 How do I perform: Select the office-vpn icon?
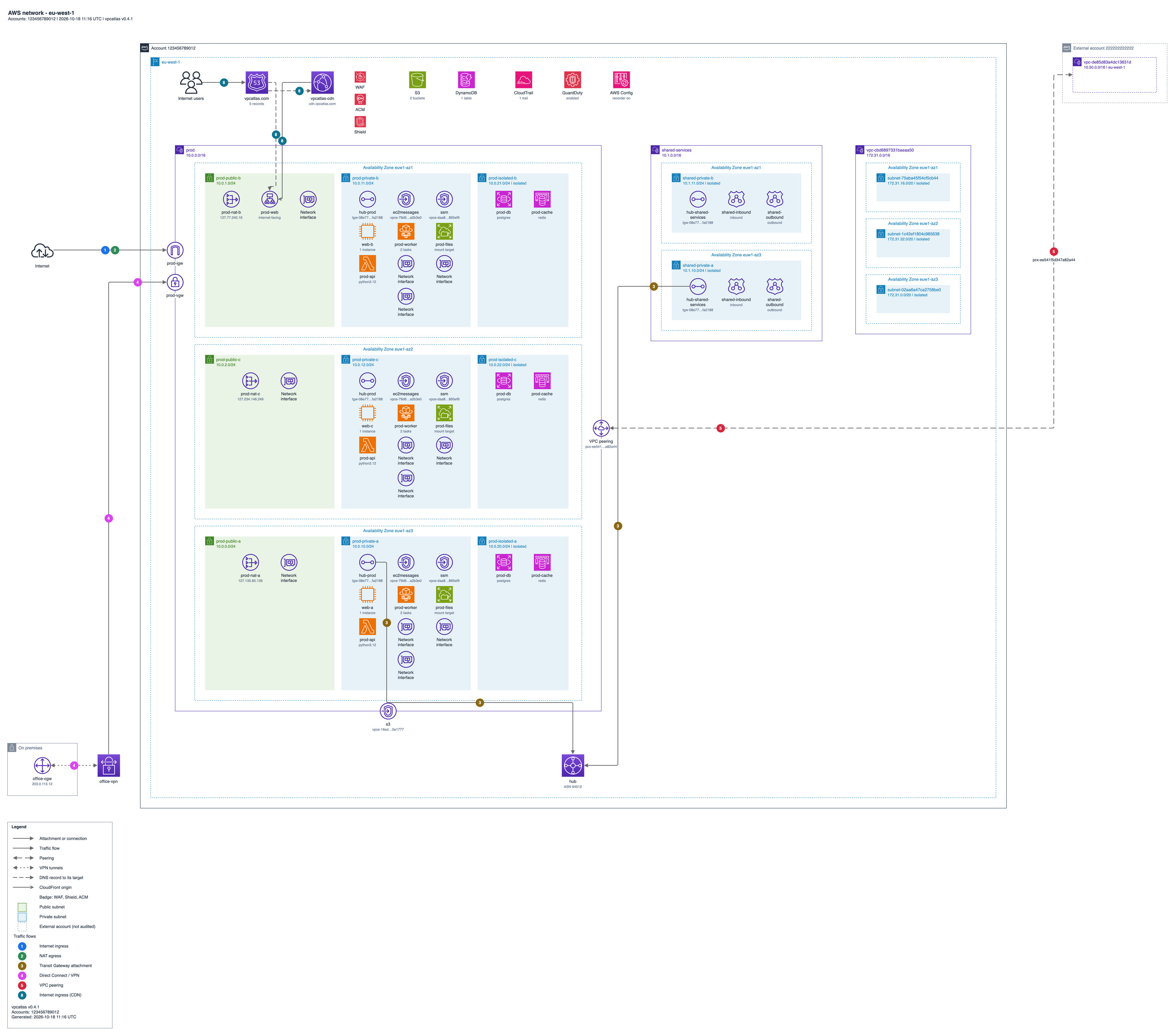109,765
